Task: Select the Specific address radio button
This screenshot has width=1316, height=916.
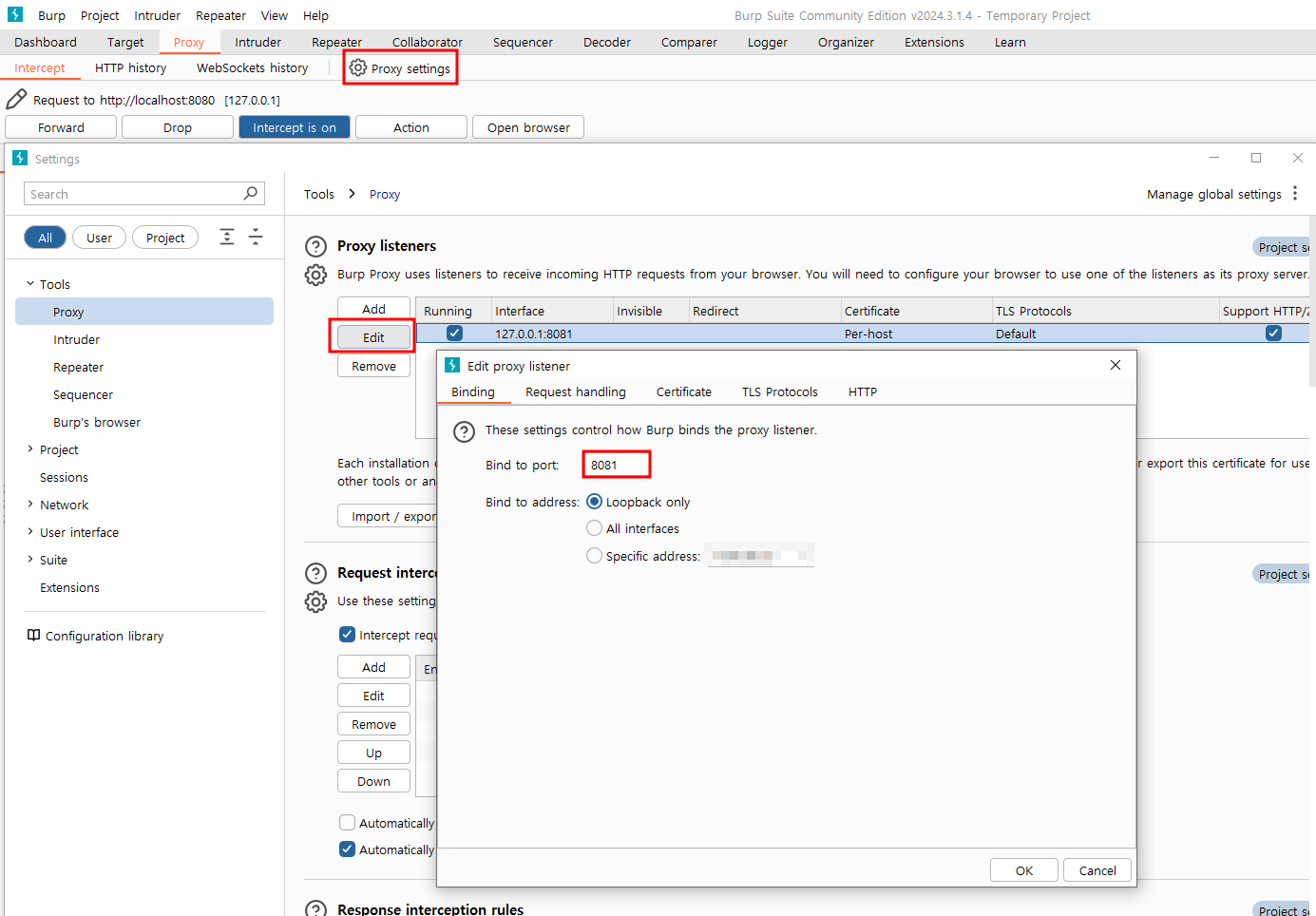Action: (594, 555)
